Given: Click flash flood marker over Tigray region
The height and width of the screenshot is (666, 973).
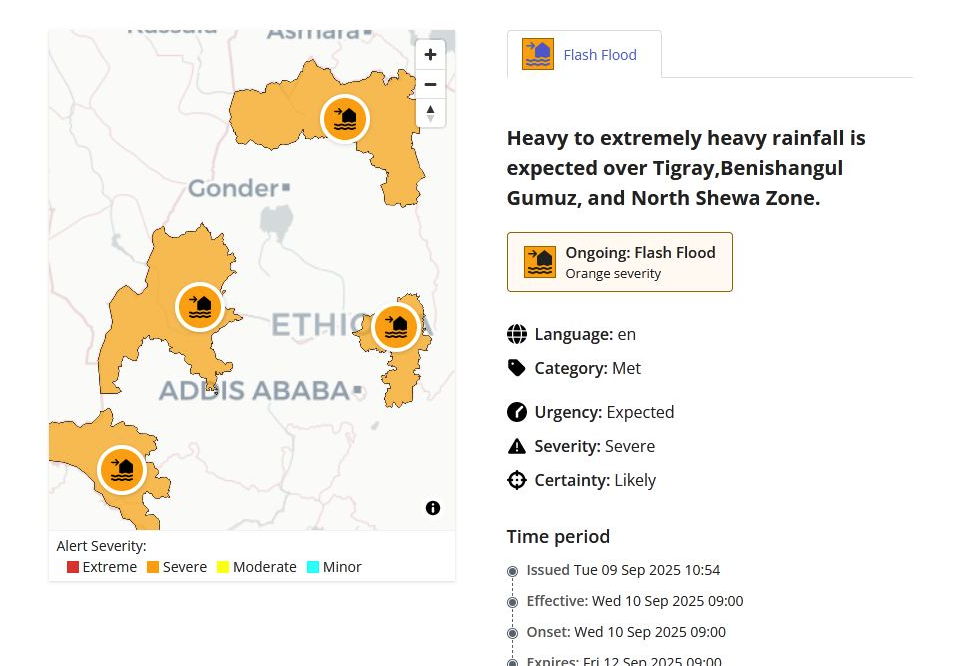Looking at the screenshot, I should (x=345, y=120).
